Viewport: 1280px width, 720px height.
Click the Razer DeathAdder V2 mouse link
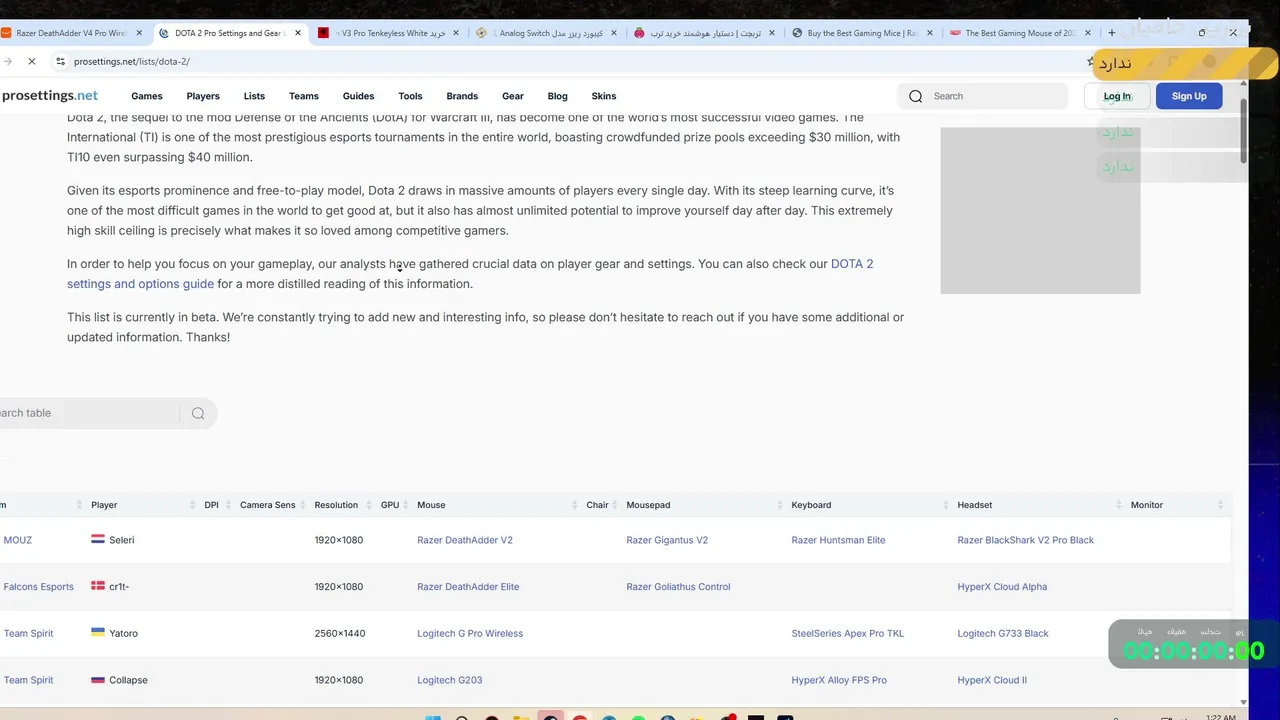[x=465, y=540]
